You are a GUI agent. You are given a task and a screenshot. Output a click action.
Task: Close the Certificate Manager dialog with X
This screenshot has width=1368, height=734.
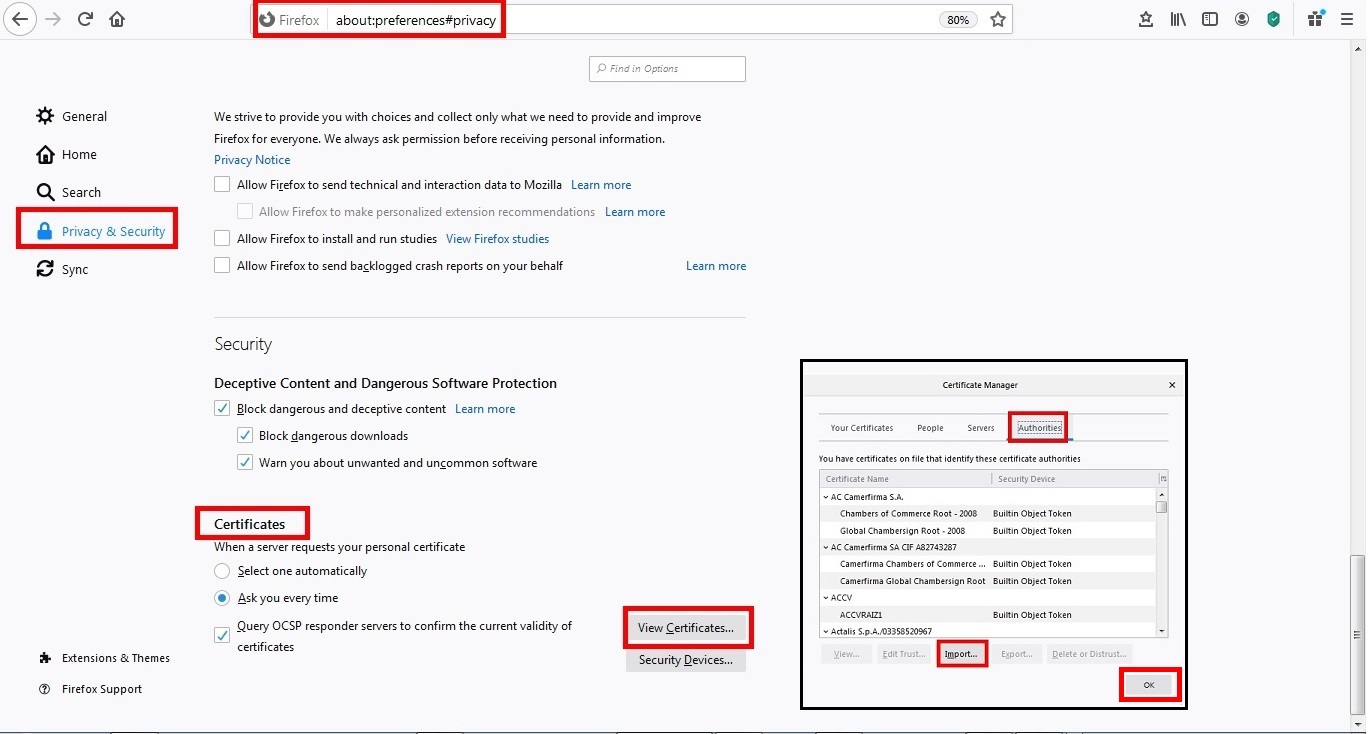point(1172,385)
